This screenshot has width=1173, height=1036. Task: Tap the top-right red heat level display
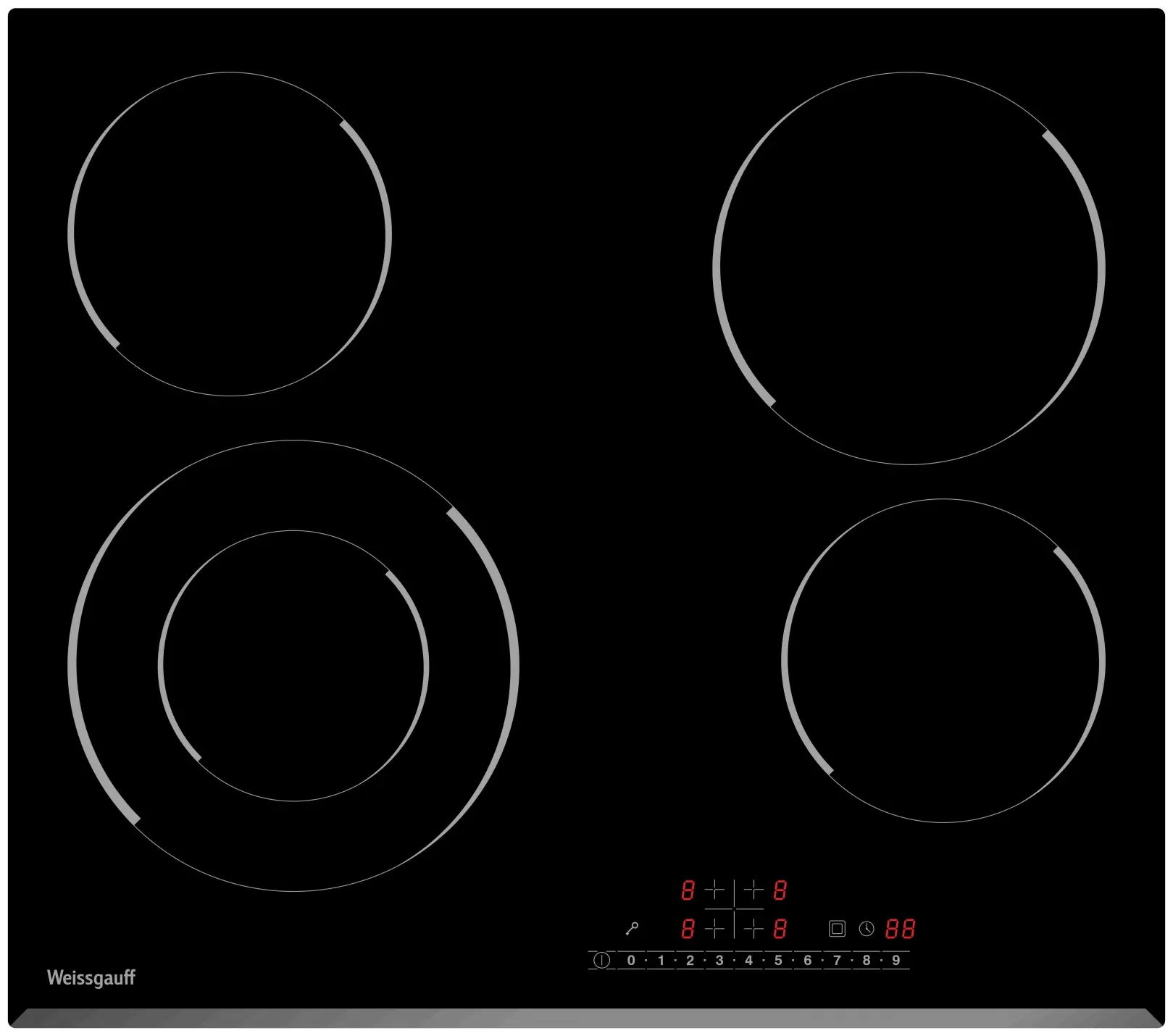pos(780,890)
